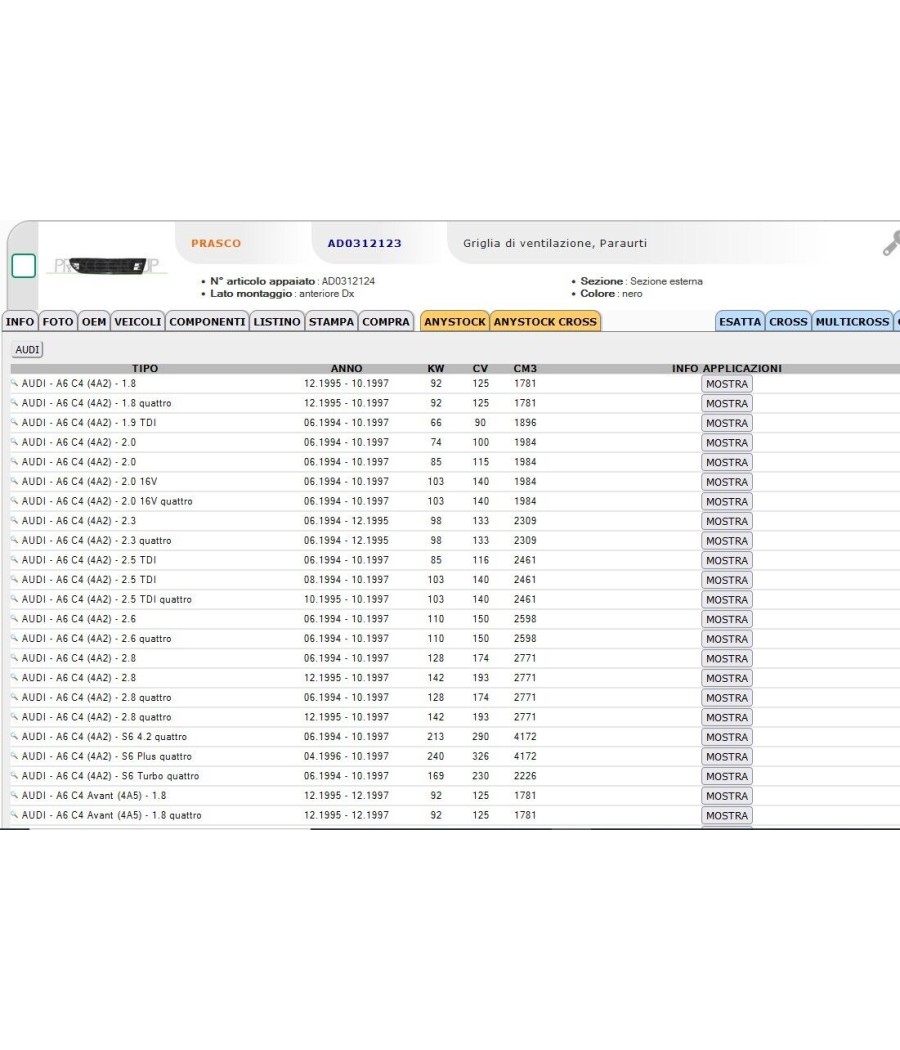Go to the COMPRA tab

(386, 322)
